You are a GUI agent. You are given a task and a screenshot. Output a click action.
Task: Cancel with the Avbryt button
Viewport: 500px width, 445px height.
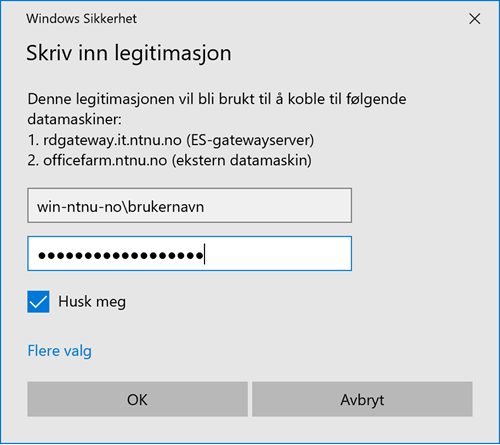coord(362,399)
